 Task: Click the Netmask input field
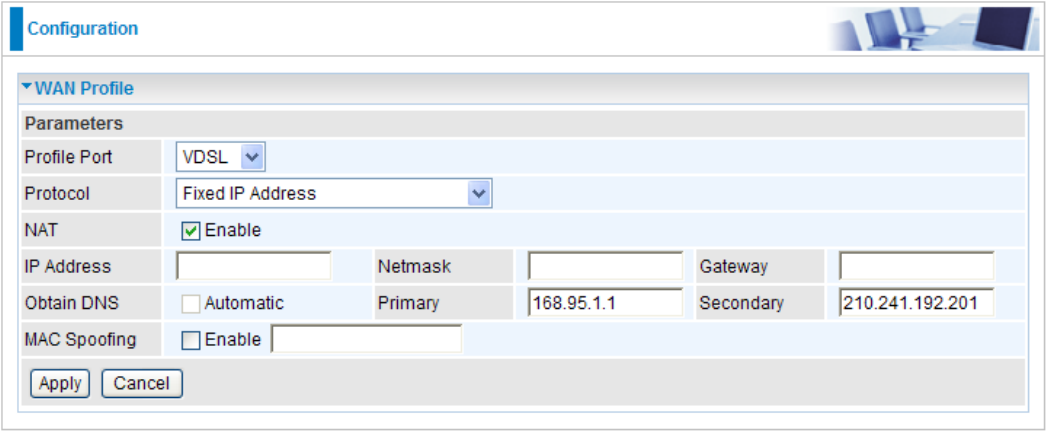(x=606, y=266)
